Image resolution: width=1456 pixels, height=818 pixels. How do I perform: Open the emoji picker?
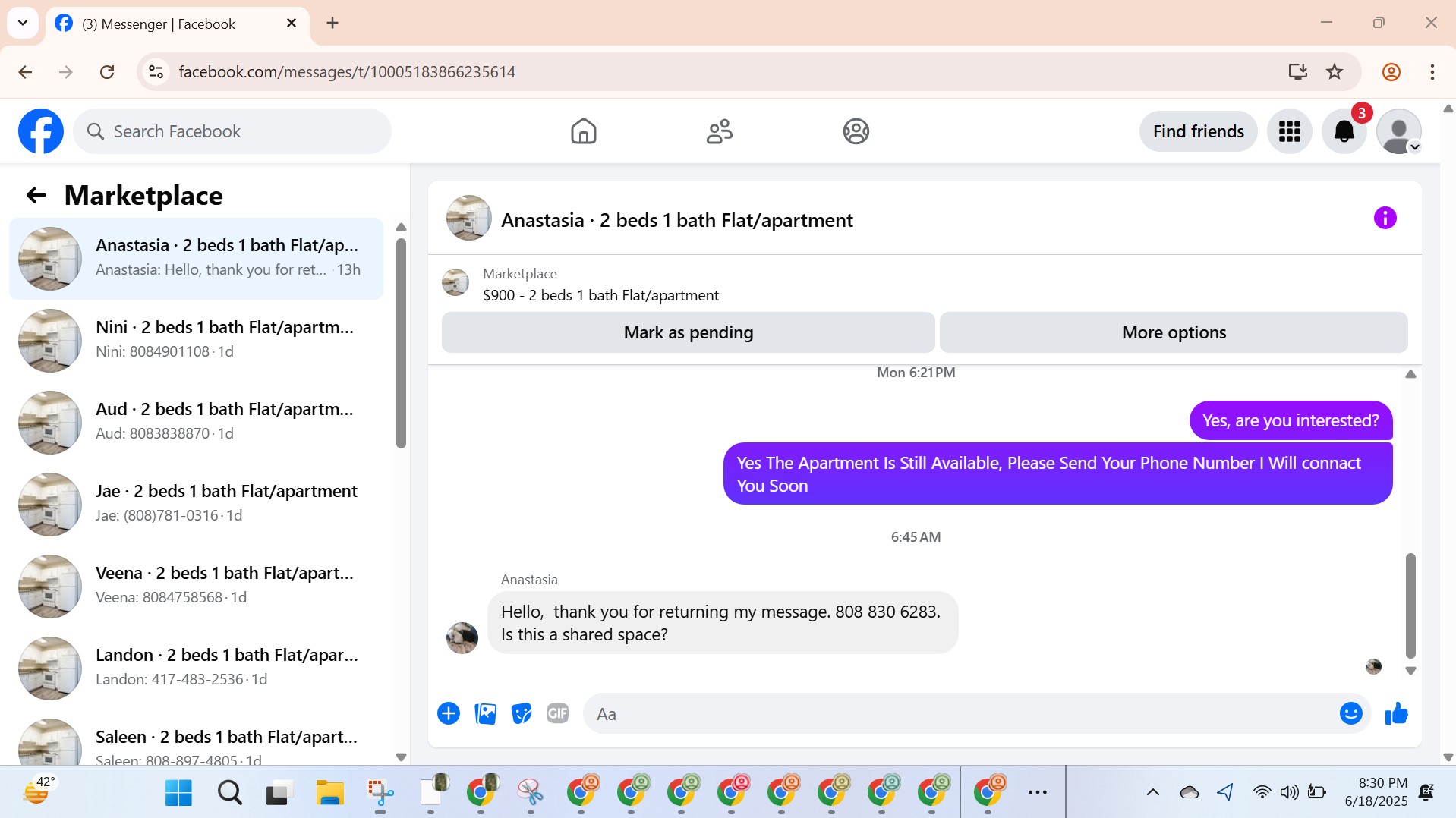coord(1350,714)
